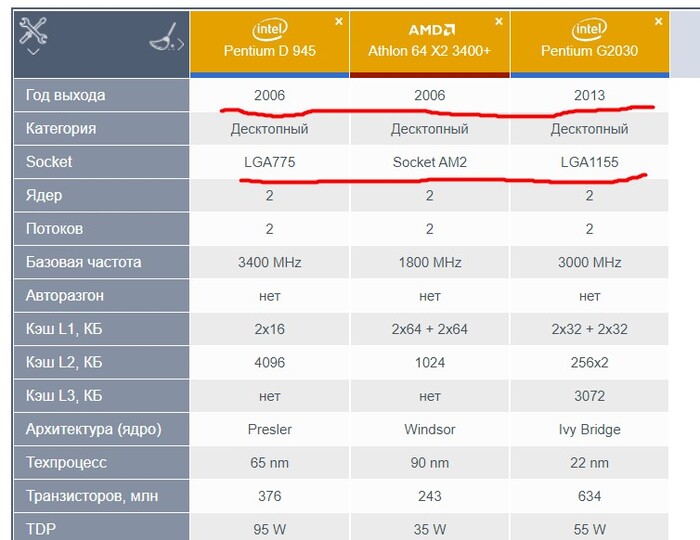
Task: Select the 'Socket' row label
Action: click(49, 162)
